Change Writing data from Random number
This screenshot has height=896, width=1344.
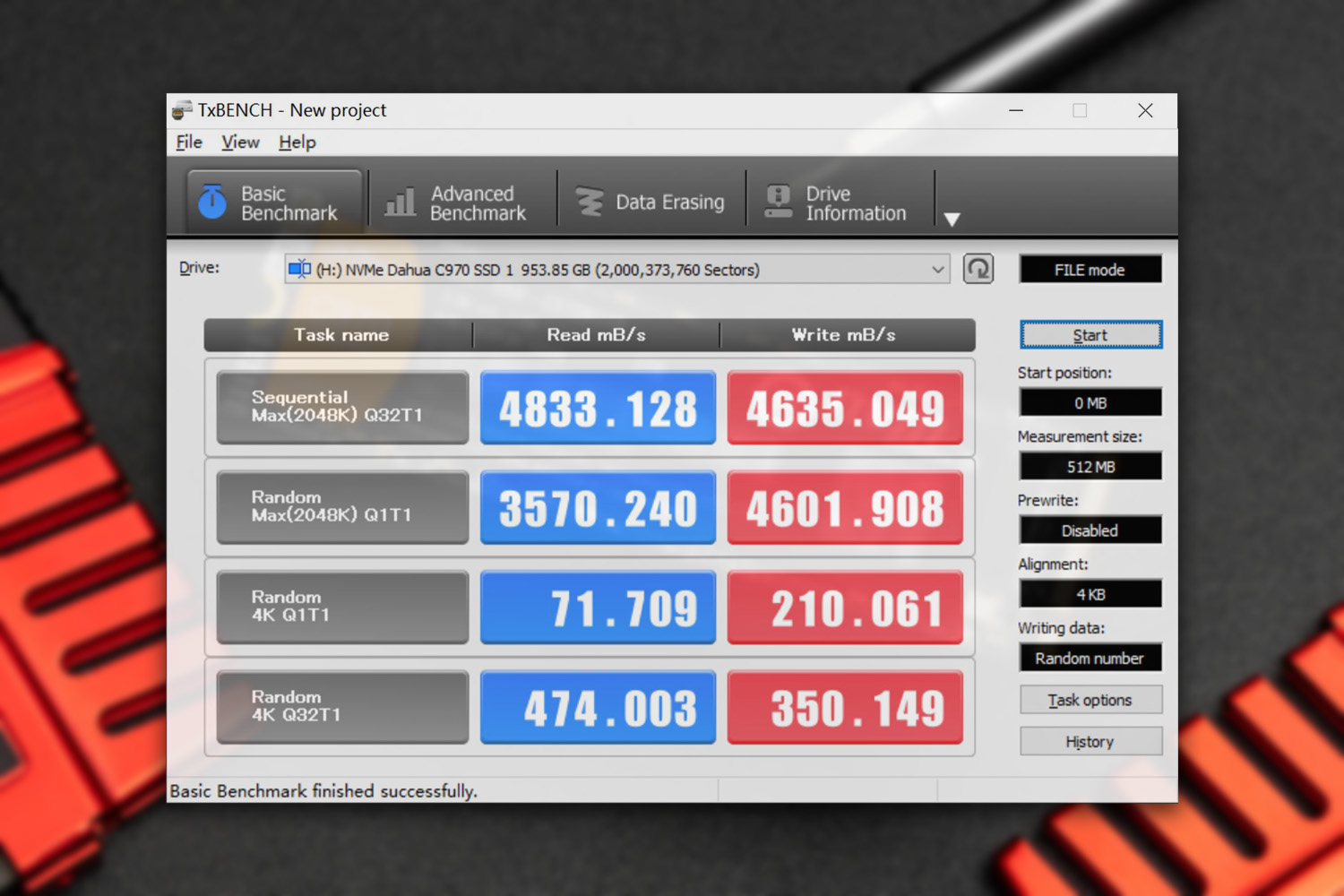(1090, 657)
